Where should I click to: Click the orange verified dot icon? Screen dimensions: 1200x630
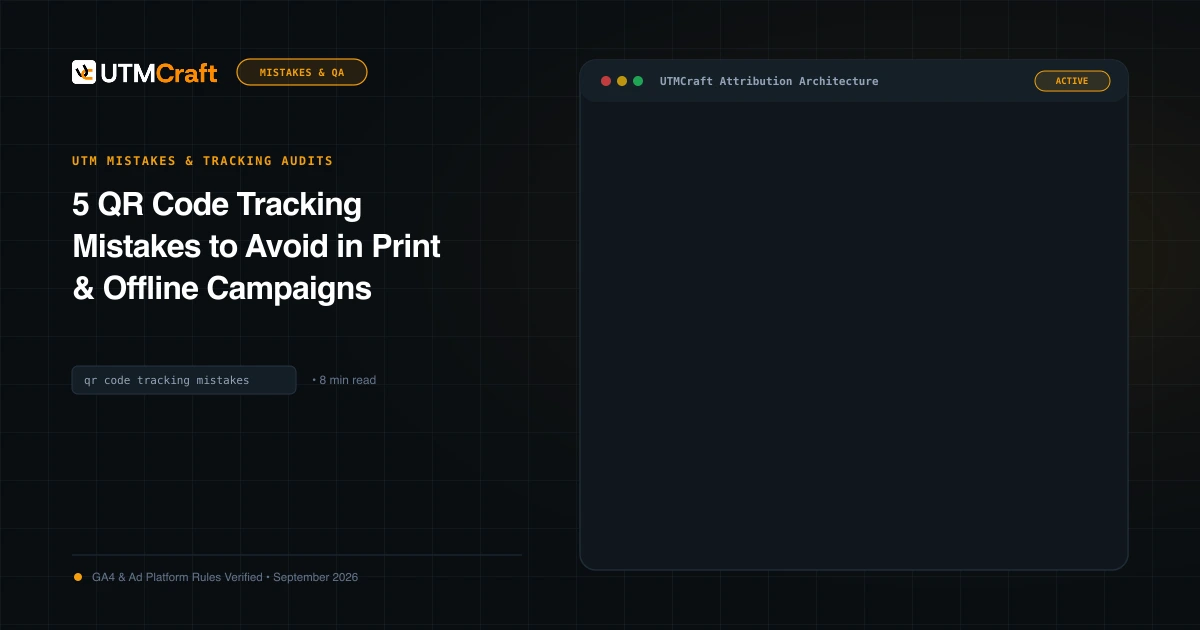click(x=78, y=577)
